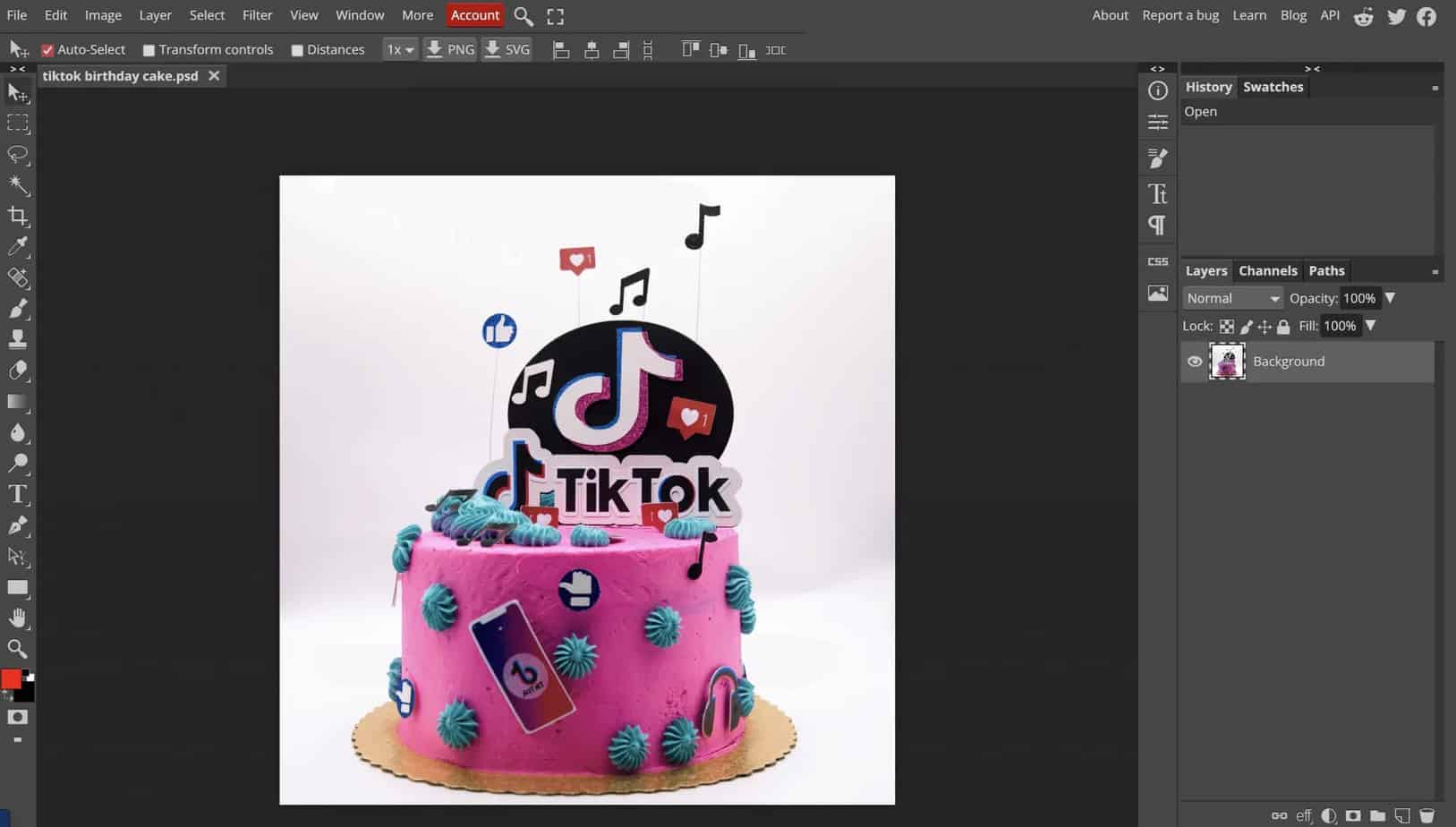Collapse the side icon strip arrows
Image resolution: width=1456 pixels, height=827 pixels.
pos(1157,68)
